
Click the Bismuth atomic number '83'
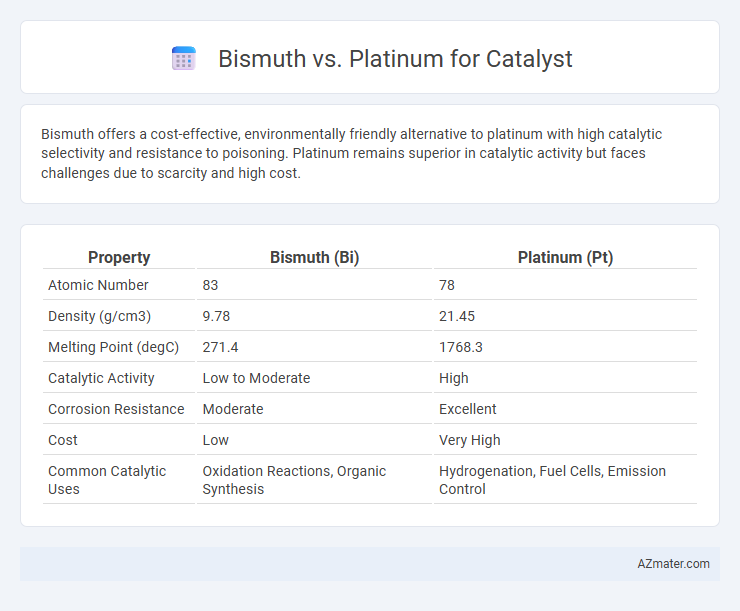tap(210, 285)
